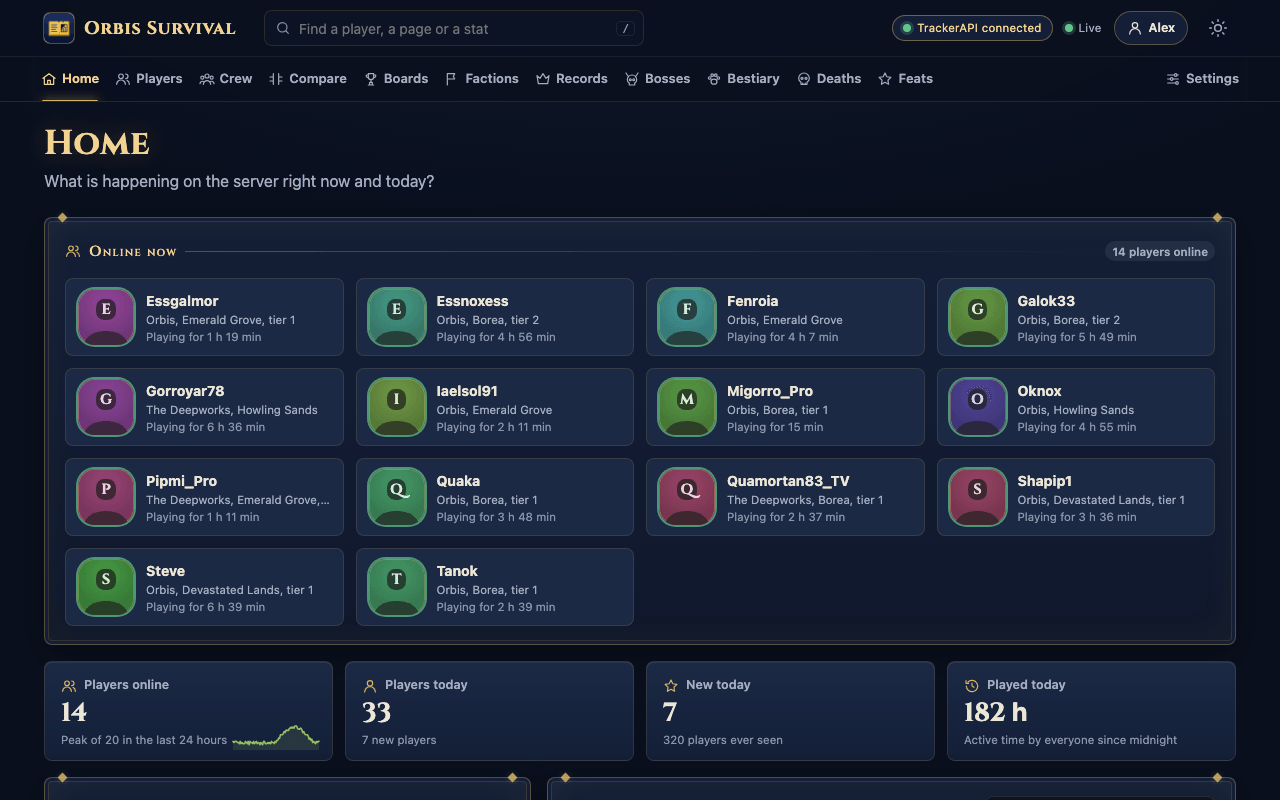The height and width of the screenshot is (800, 1280).
Task: Select the Home tab
Action: [71, 79]
